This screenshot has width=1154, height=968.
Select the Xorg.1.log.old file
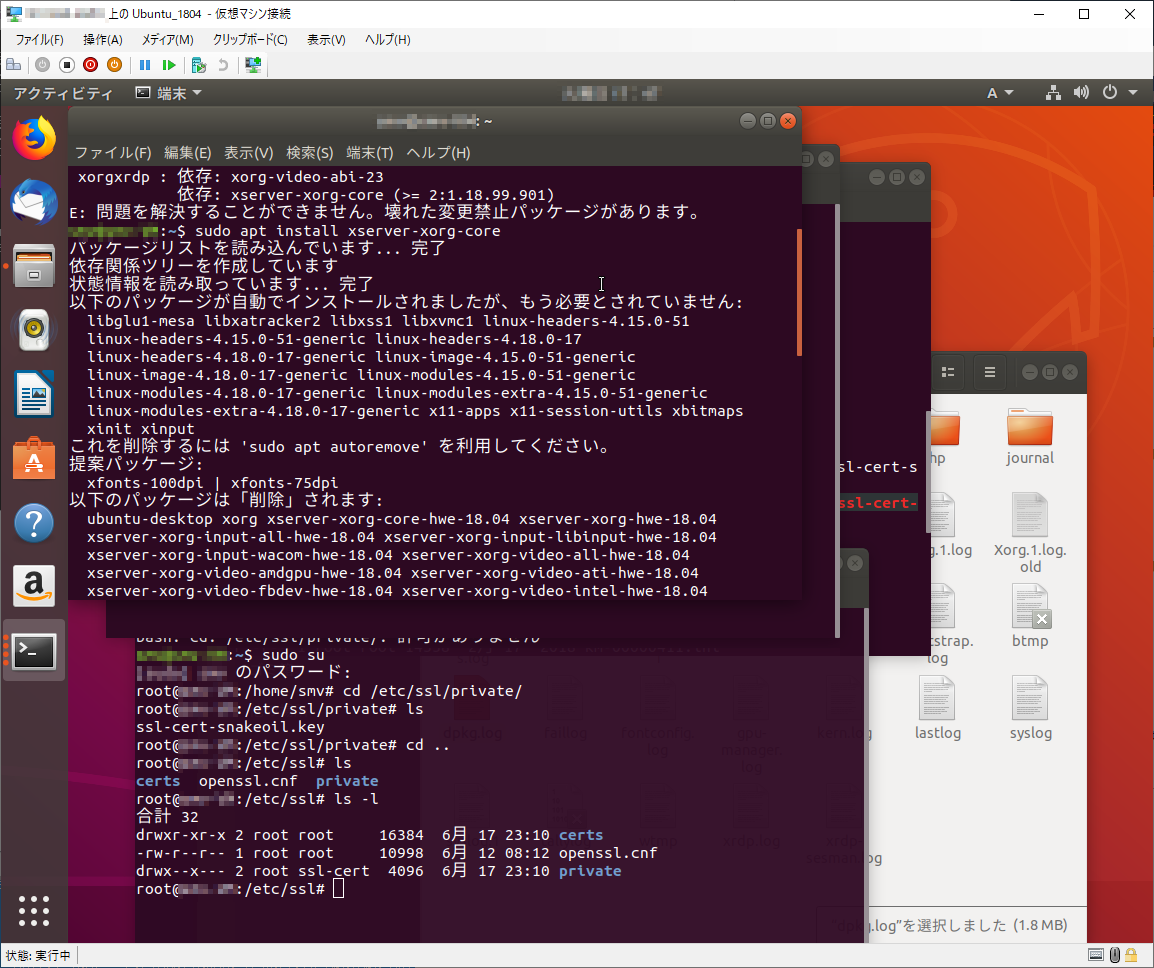tap(1030, 533)
